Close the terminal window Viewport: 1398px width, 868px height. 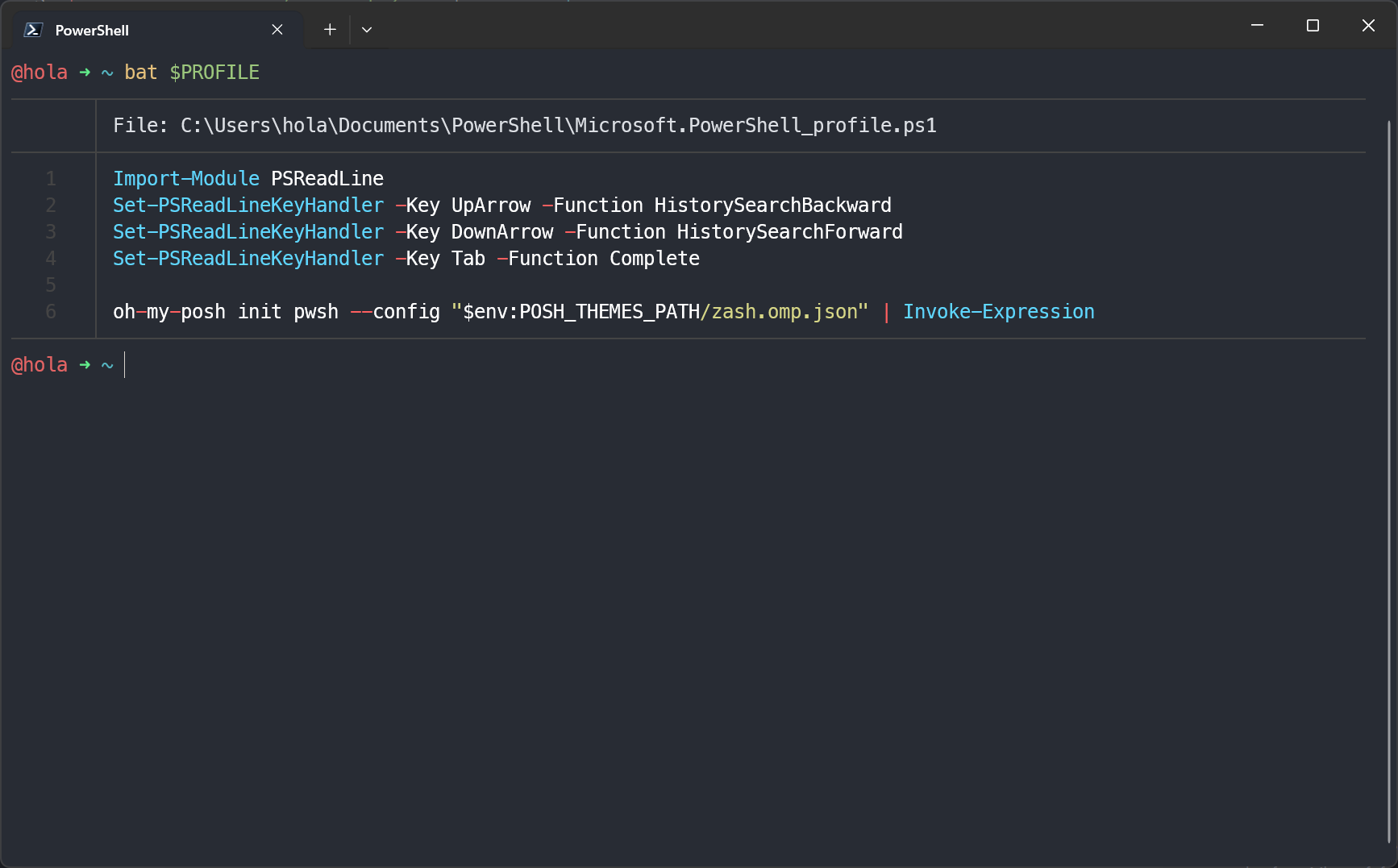coord(1368,26)
